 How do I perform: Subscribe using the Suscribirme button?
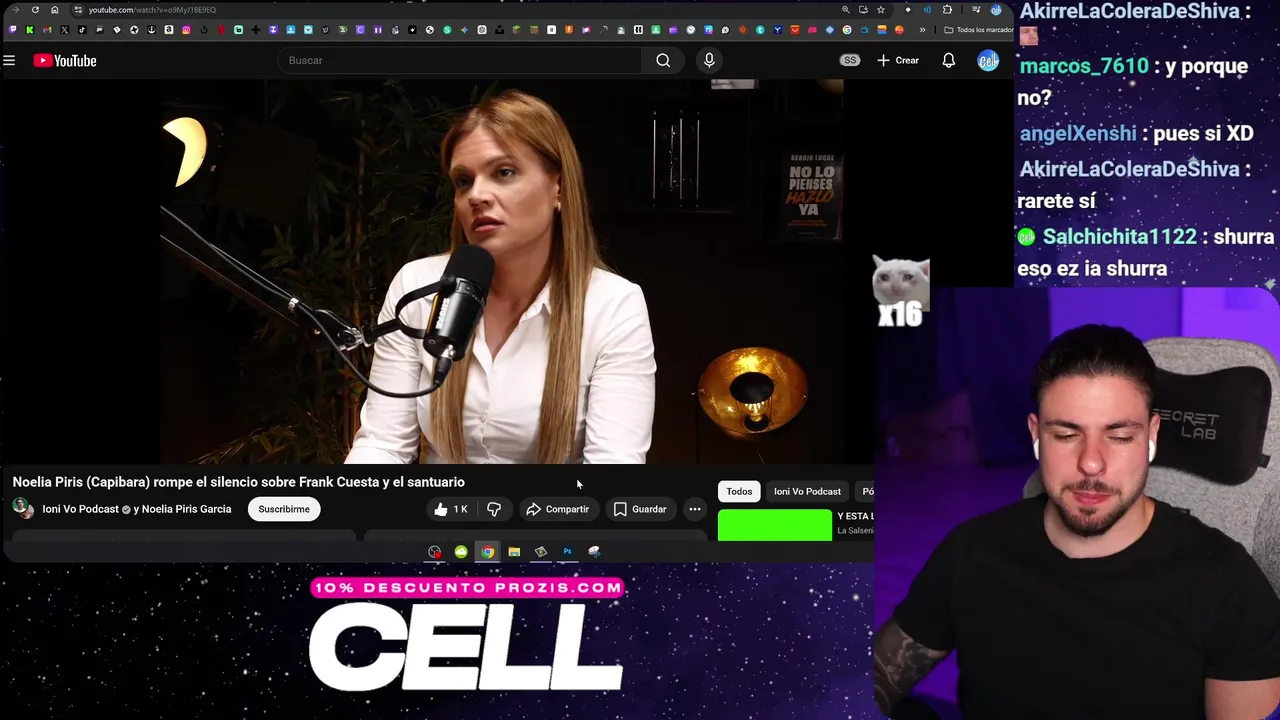pos(284,509)
